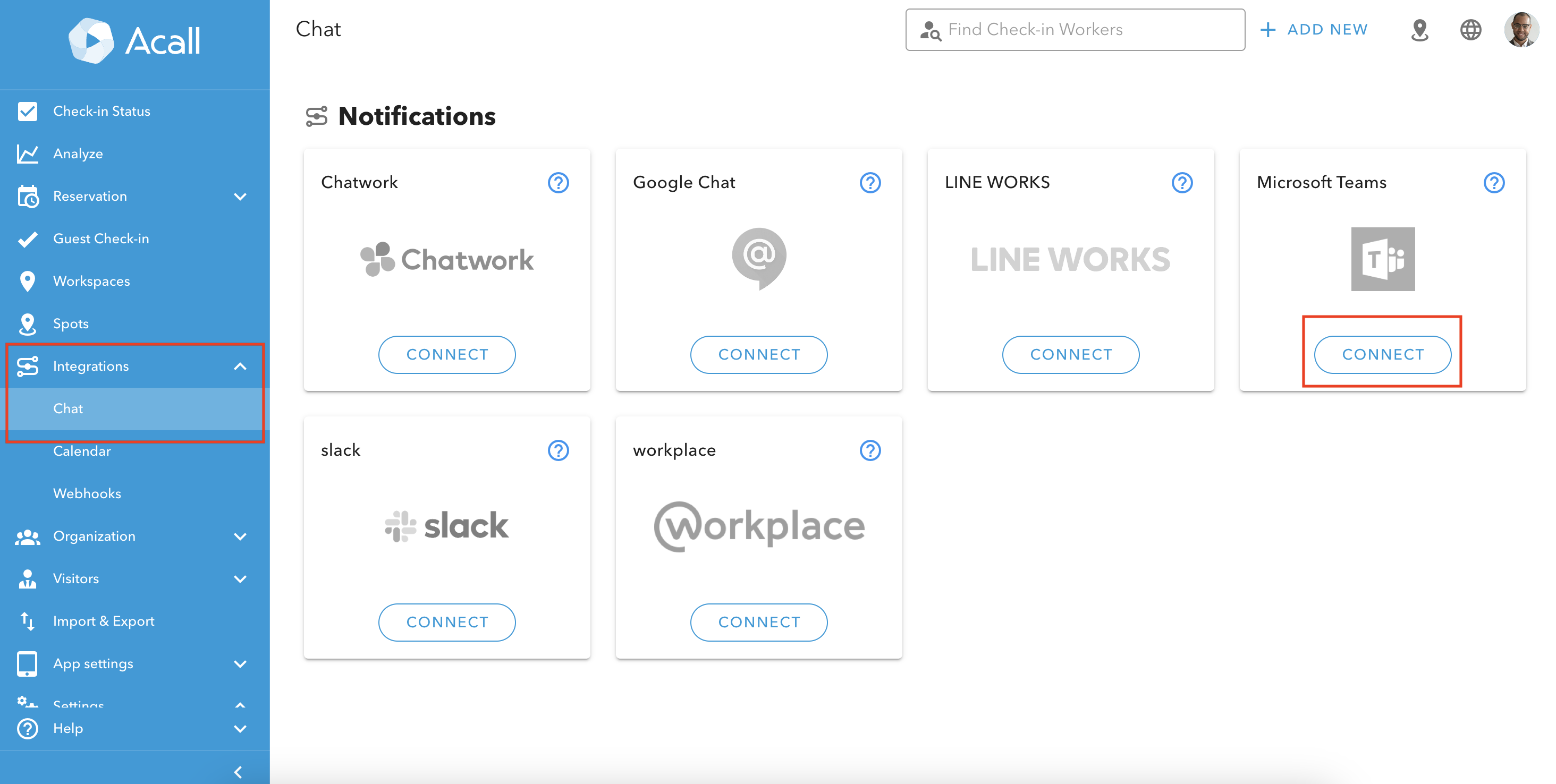This screenshot has height=784, width=1556.
Task: Connect the Chatwork integration
Action: 447,354
